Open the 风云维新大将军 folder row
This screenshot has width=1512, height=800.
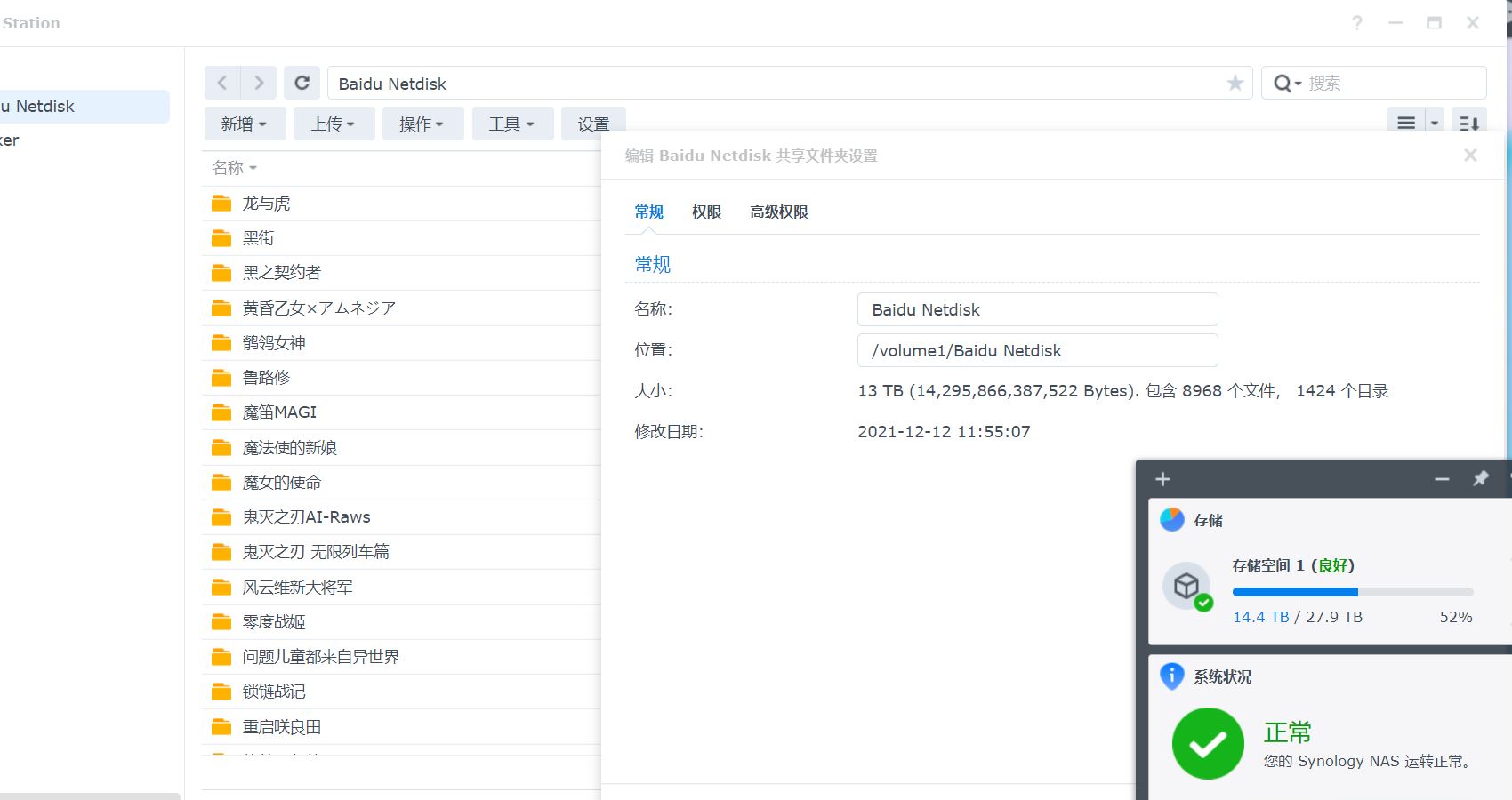(402, 588)
